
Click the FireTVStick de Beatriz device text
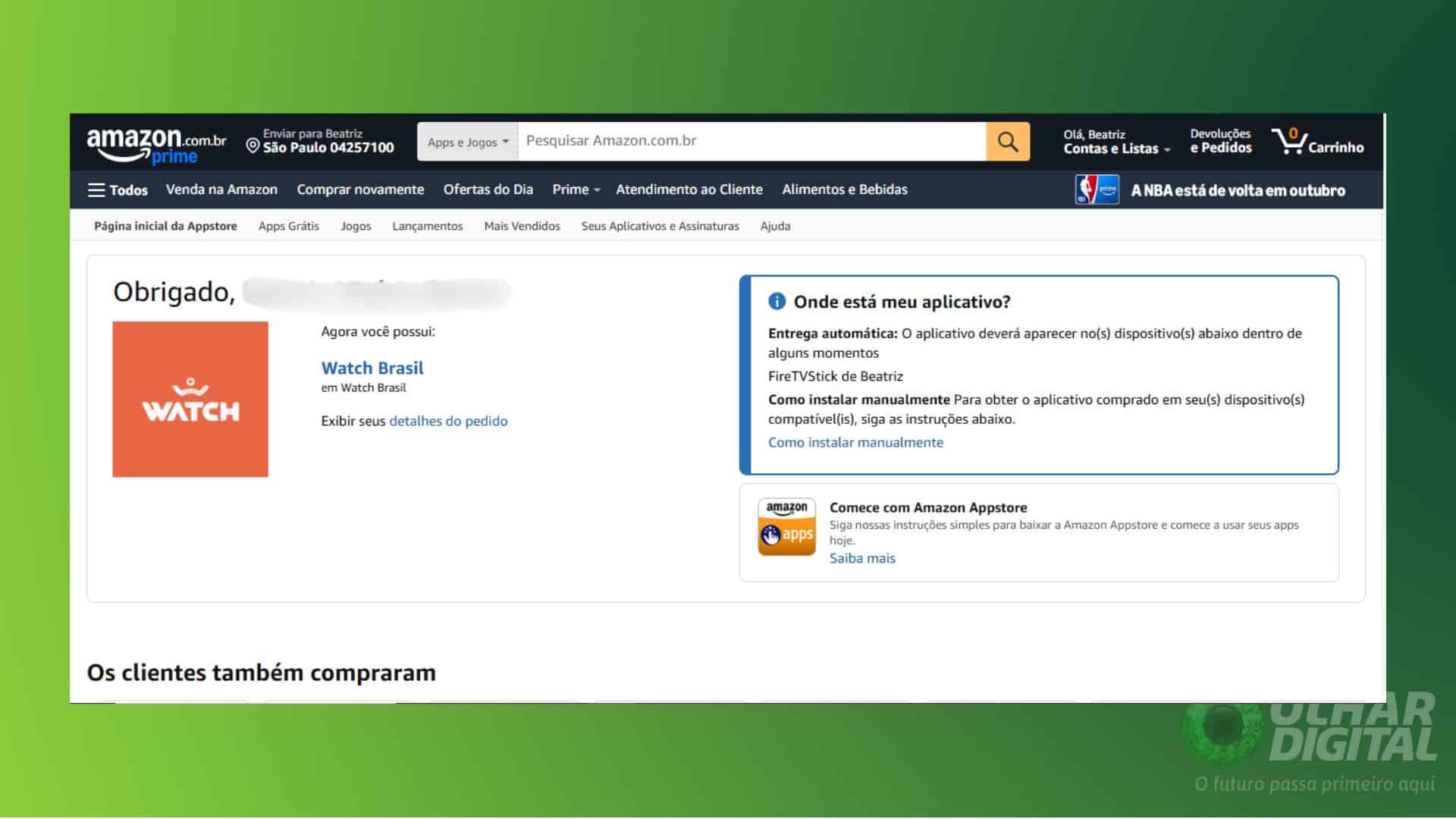(x=835, y=376)
